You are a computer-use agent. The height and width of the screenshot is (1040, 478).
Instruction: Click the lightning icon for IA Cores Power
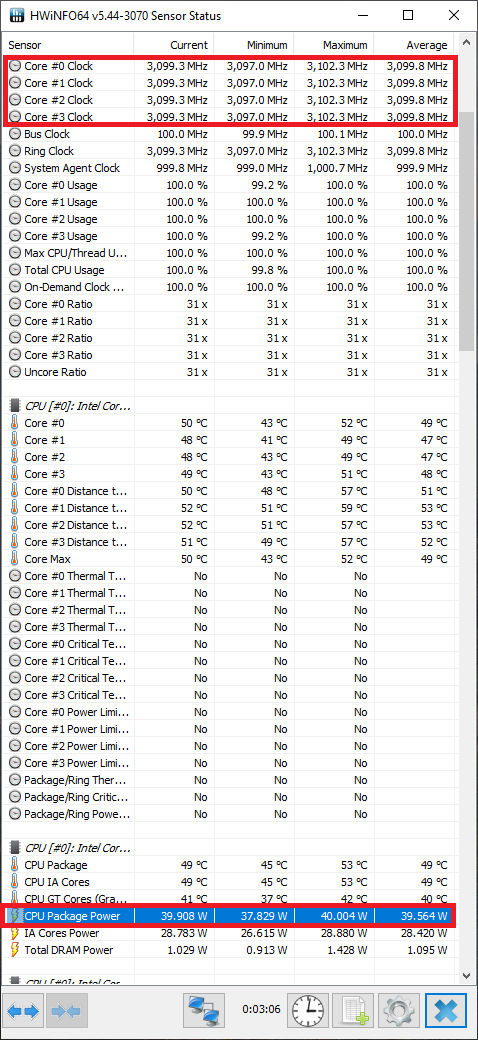15,933
